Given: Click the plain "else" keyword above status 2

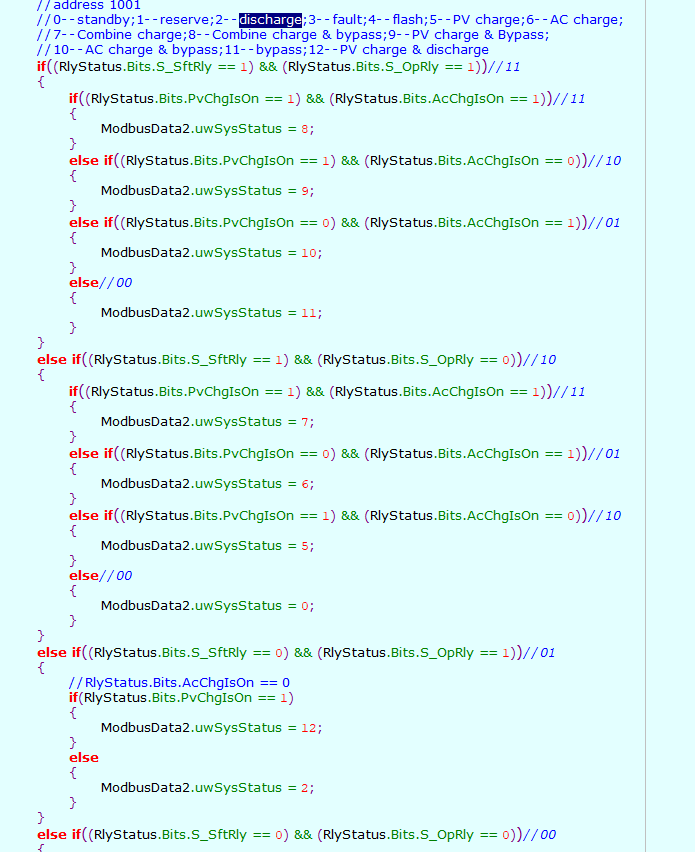Looking at the screenshot, I should (84, 757).
